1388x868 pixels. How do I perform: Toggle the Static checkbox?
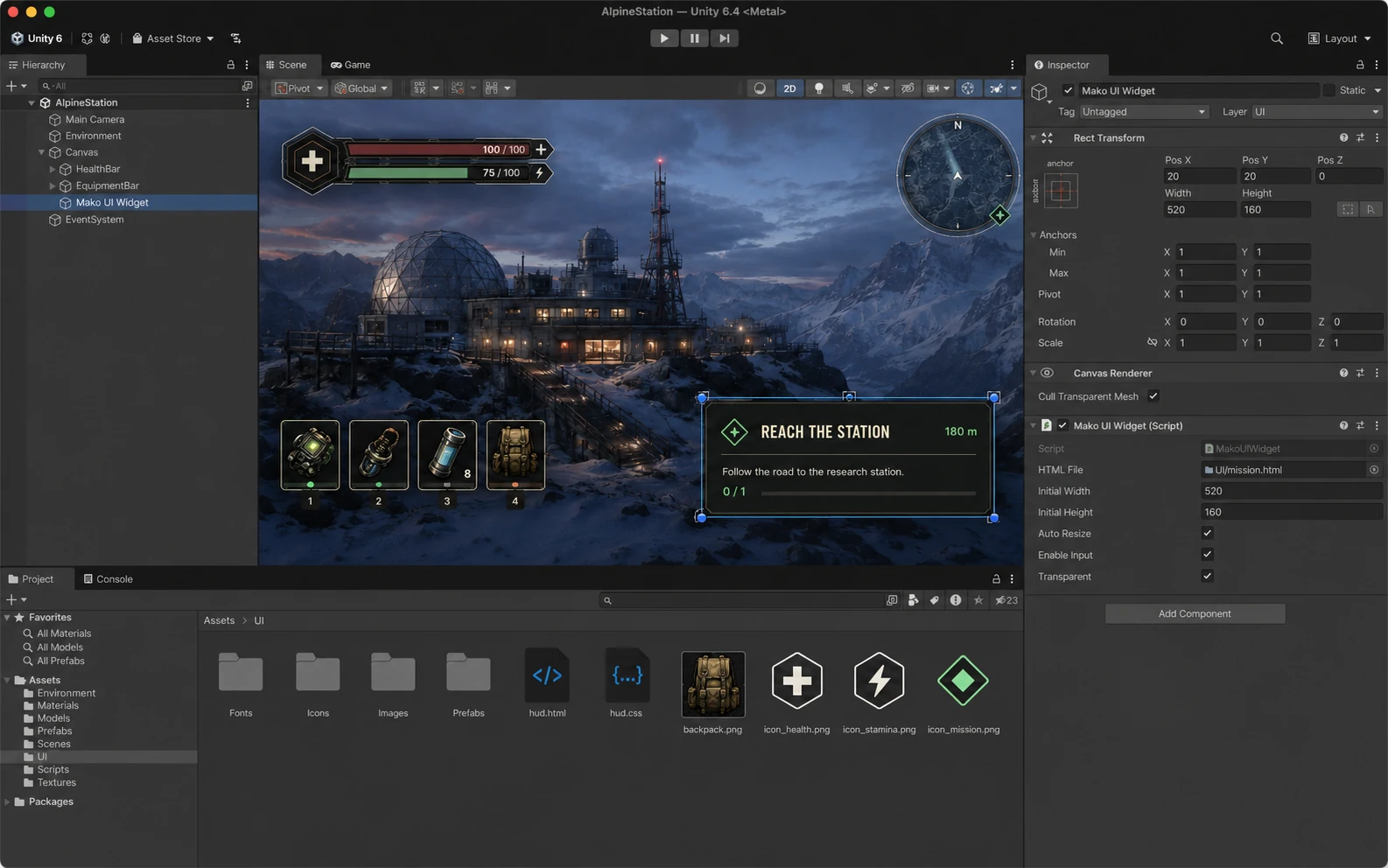coord(1328,91)
